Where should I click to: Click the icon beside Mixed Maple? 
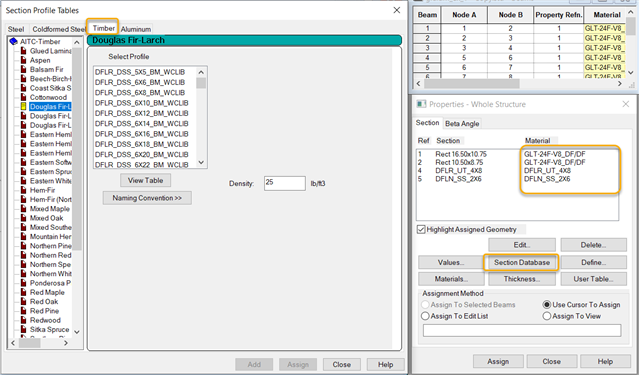(x=24, y=209)
